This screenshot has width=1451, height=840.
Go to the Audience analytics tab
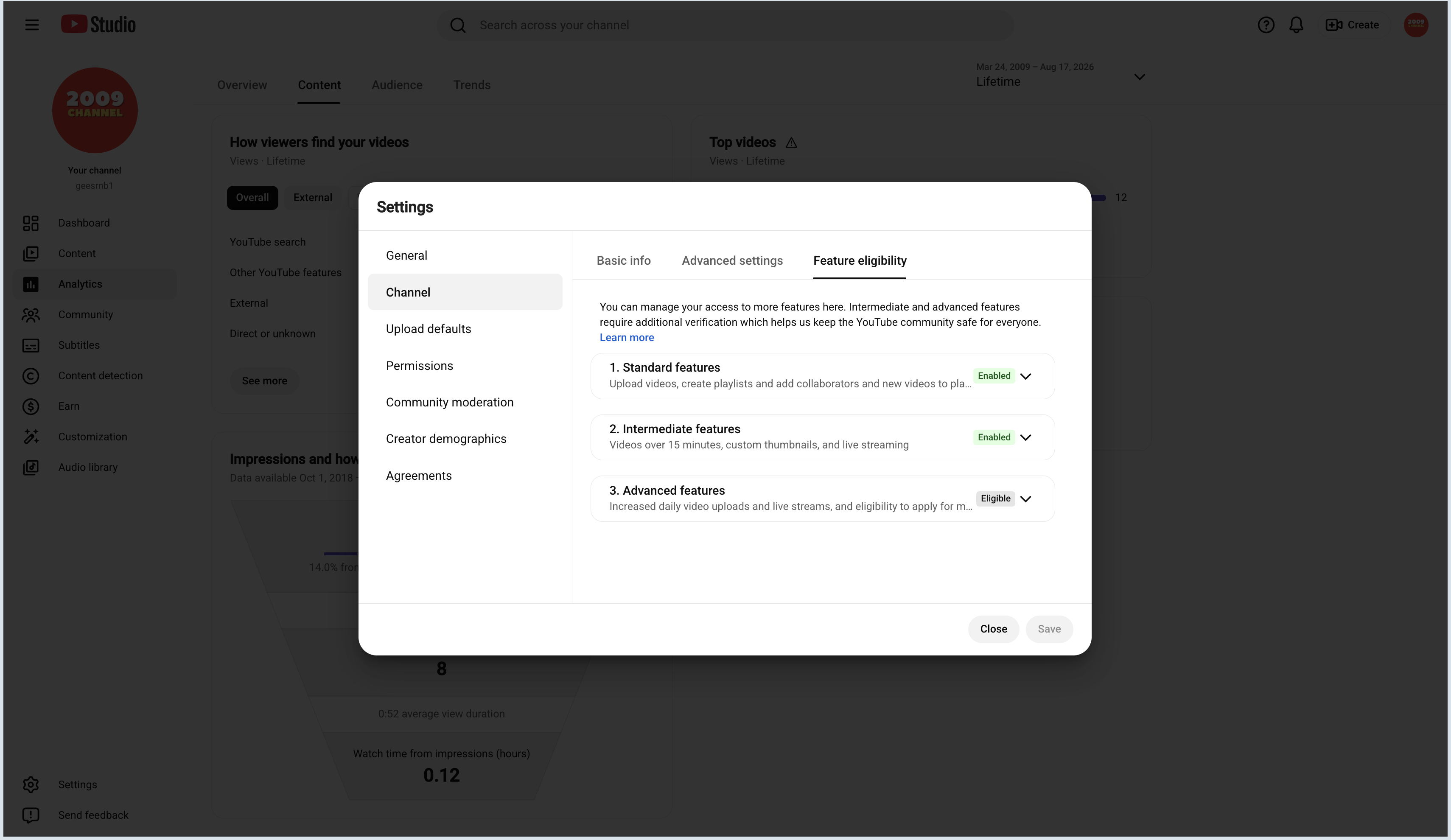[x=397, y=84]
